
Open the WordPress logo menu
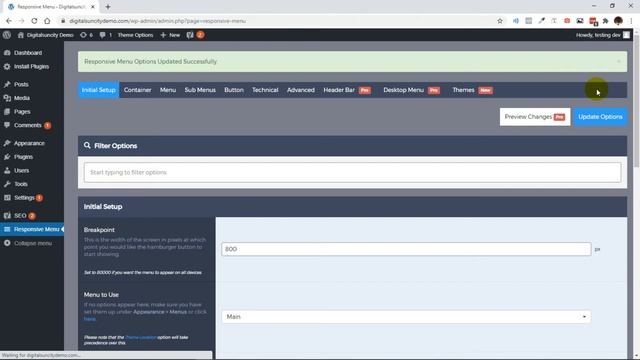(x=7, y=35)
